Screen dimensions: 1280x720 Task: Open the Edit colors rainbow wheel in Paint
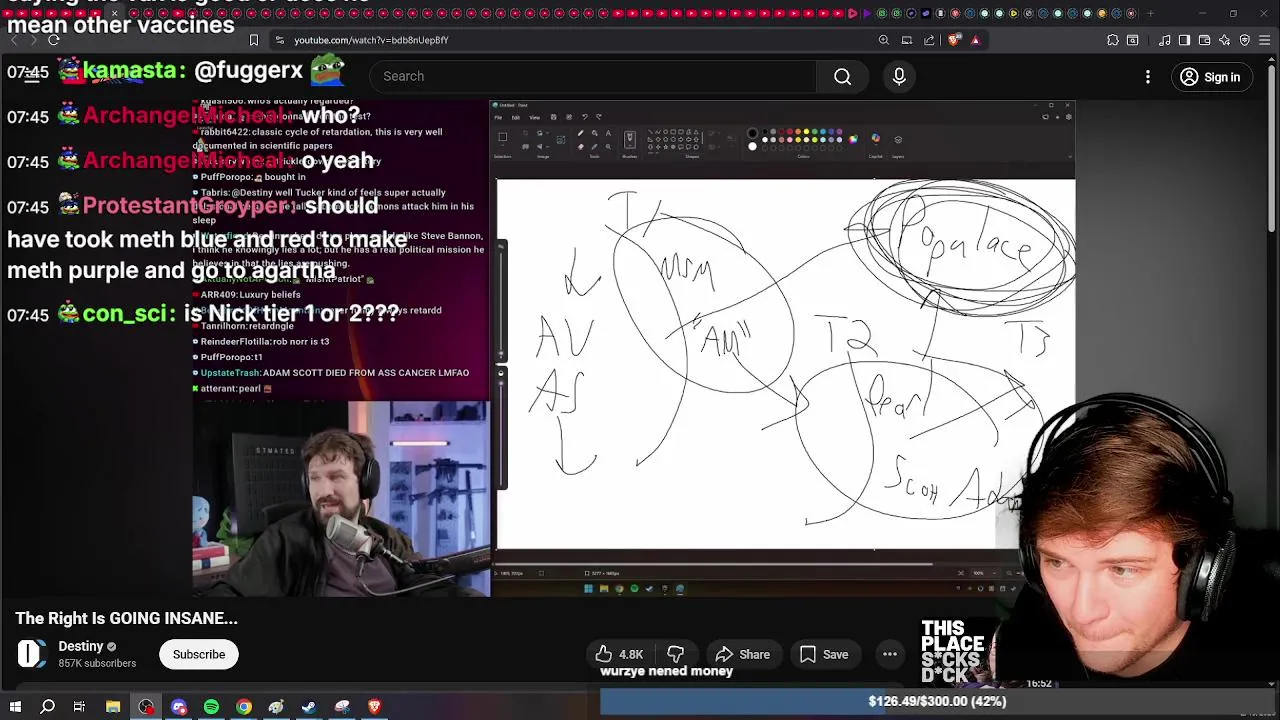[853, 139]
